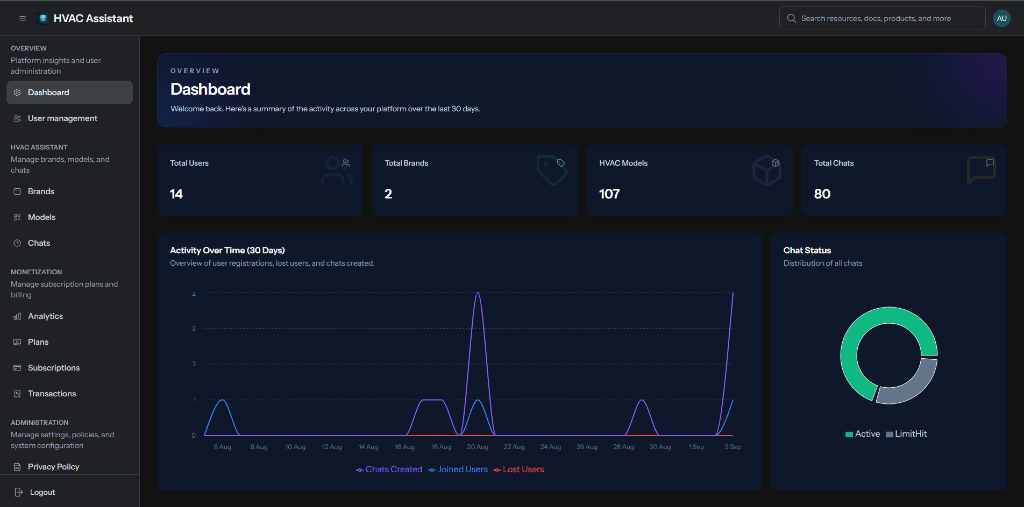Click the Analytics bar chart icon
The image size is (1024, 507).
17,316
